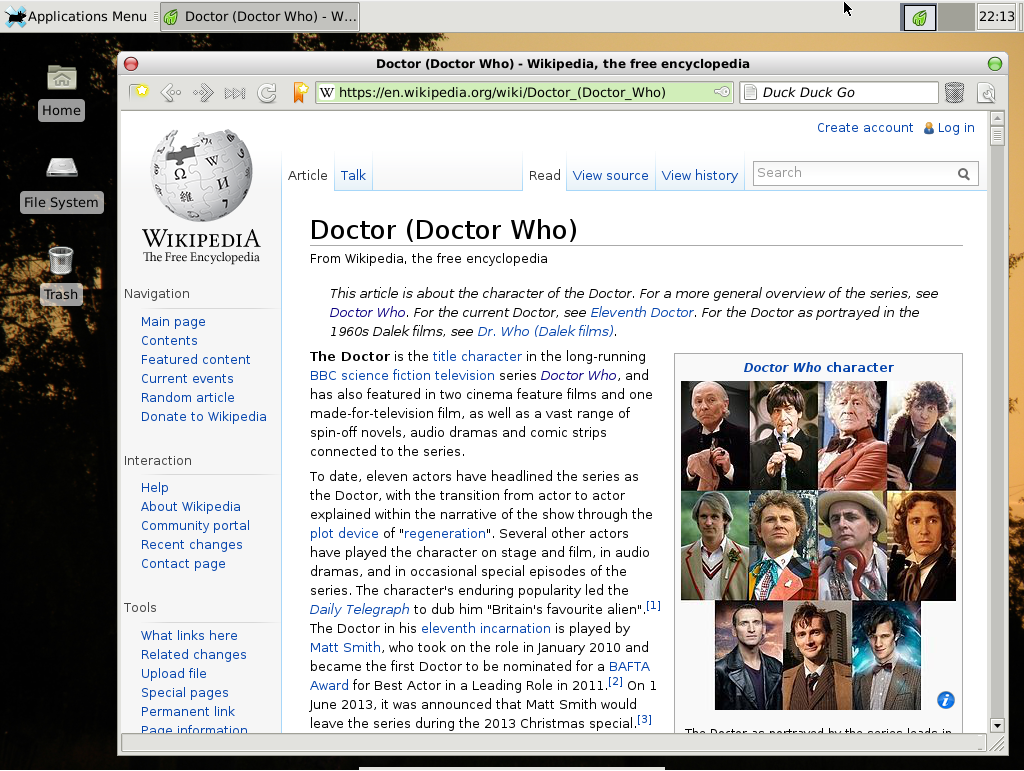The height and width of the screenshot is (771, 1024).
Task: Bookmark this page with the ribbon star icon
Action: pyautogui.click(x=300, y=92)
